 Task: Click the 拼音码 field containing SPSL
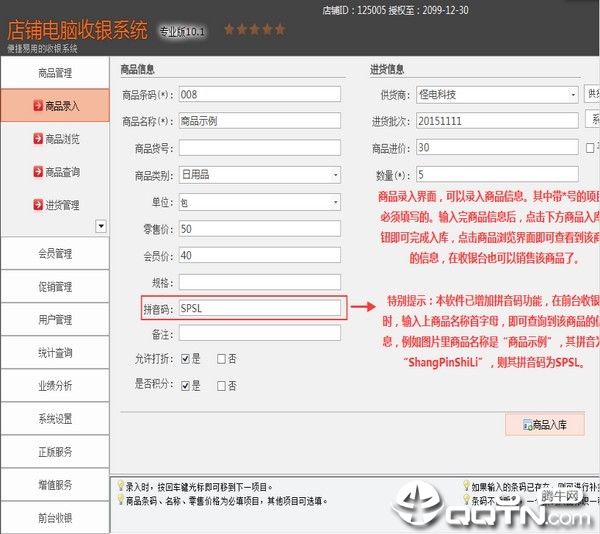click(x=259, y=308)
